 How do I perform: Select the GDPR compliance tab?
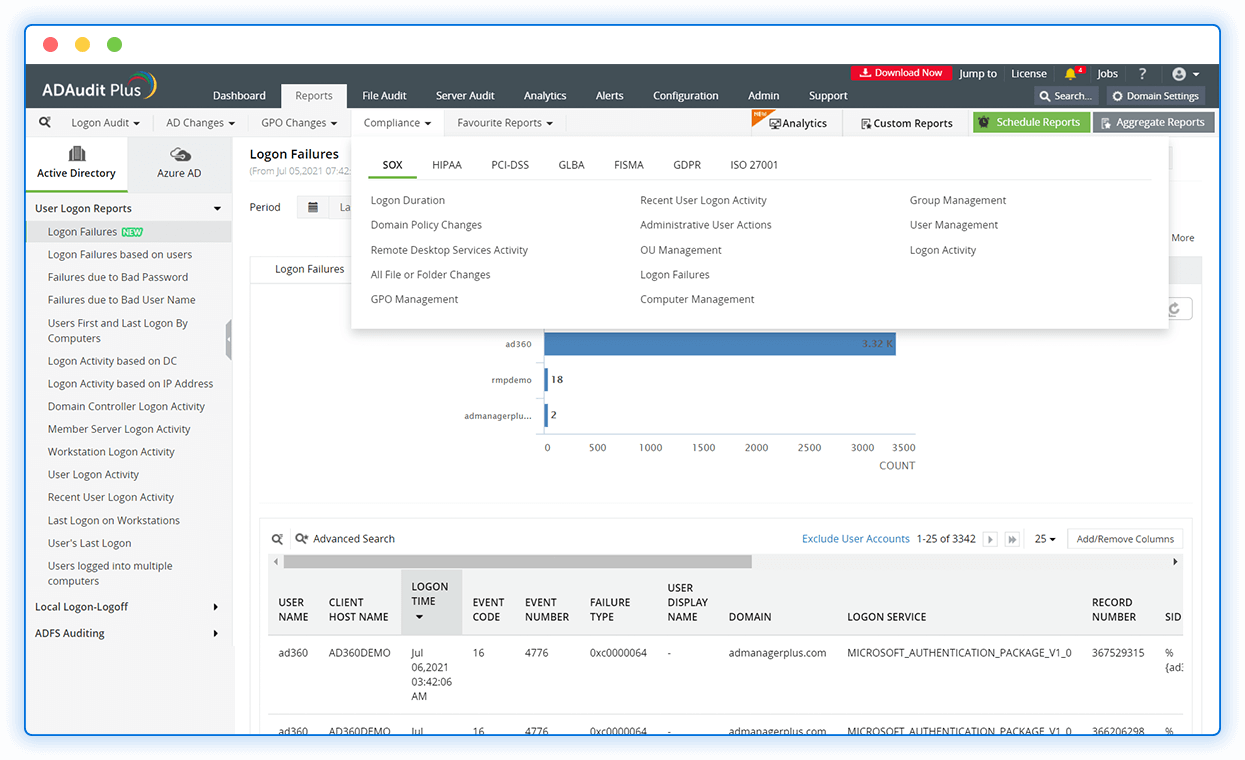click(x=687, y=165)
